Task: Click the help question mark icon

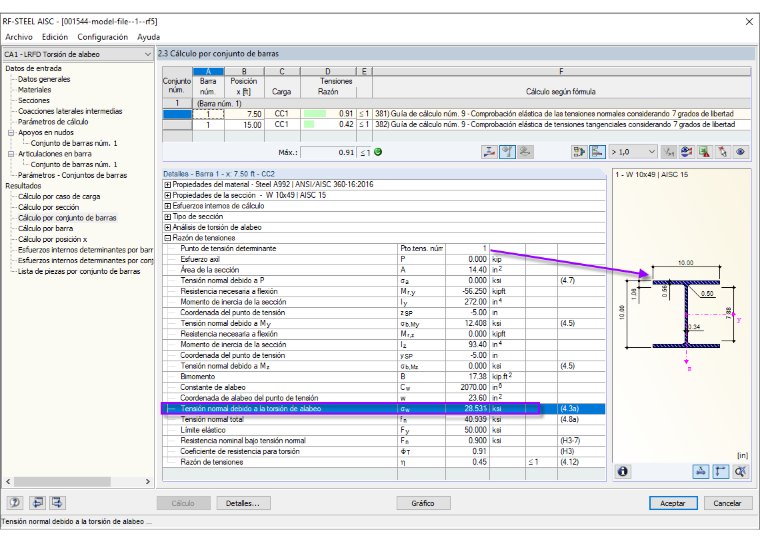Action: [15, 503]
